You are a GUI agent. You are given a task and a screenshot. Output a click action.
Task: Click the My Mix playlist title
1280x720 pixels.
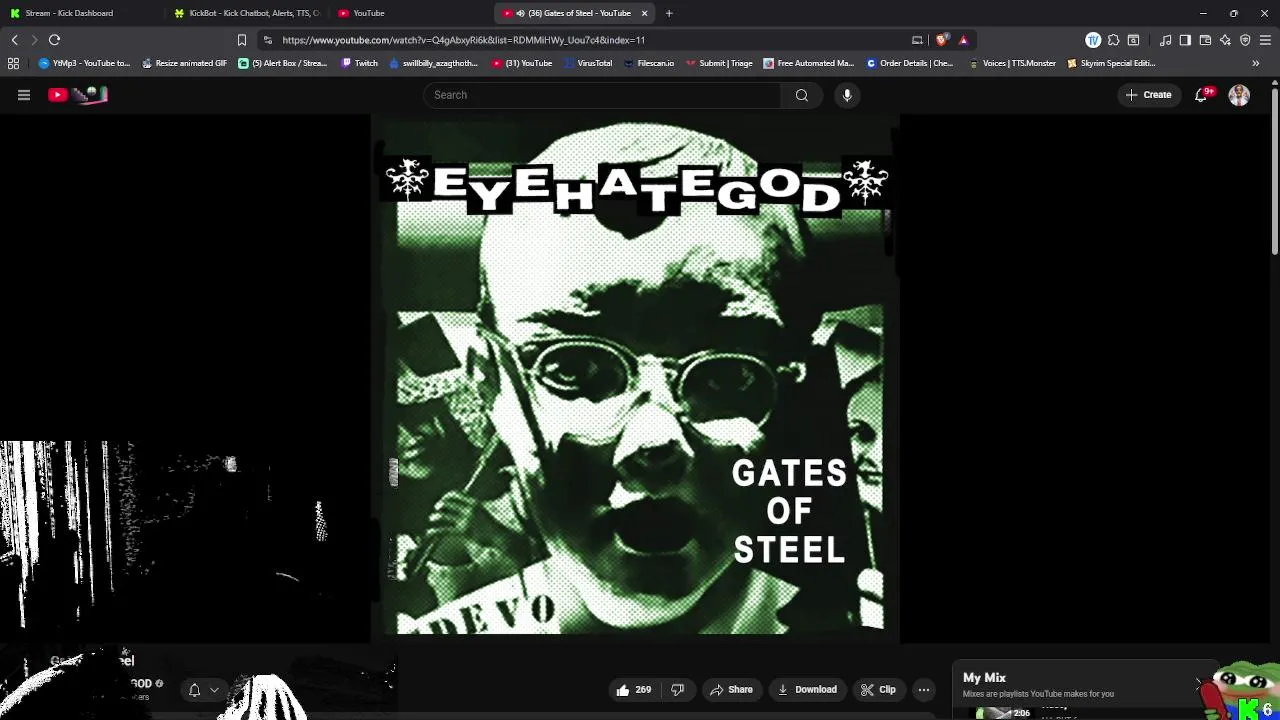click(x=984, y=677)
